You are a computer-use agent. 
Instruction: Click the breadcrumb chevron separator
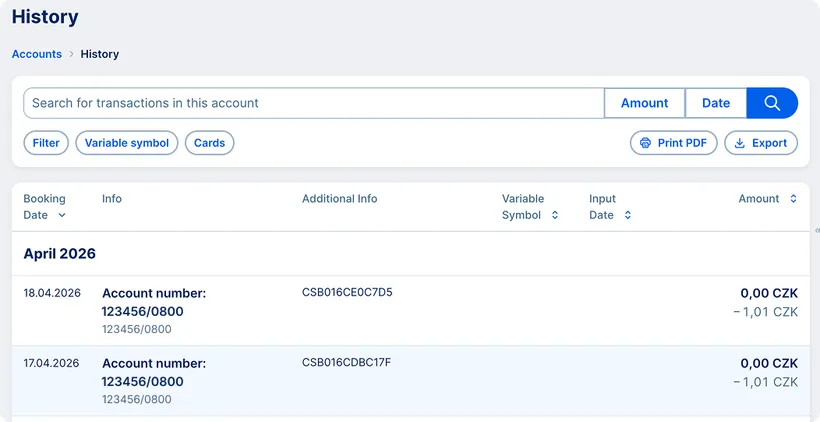point(71,54)
